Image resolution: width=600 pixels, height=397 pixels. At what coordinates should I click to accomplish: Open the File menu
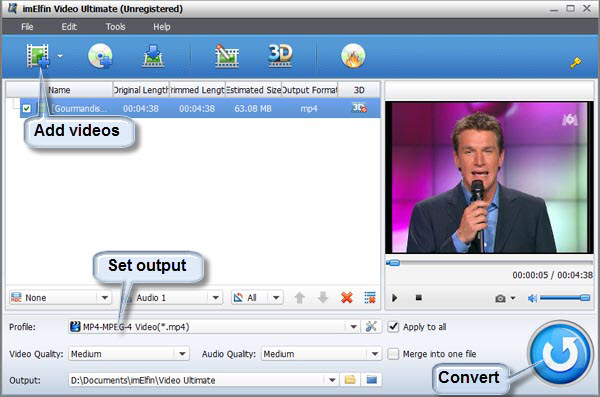tap(27, 27)
